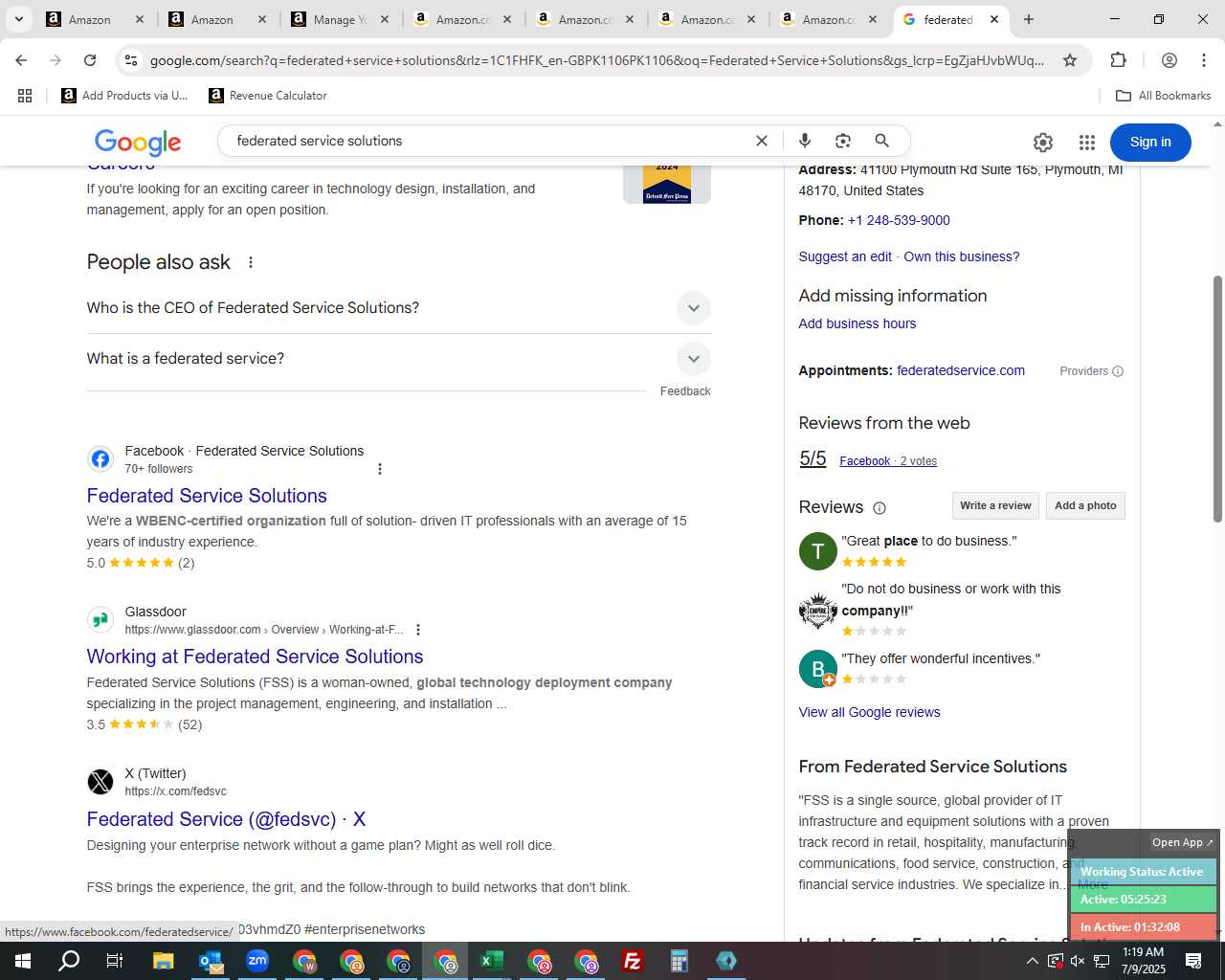
Task: Open Federated Service Solutions Facebook result
Action: click(x=207, y=496)
